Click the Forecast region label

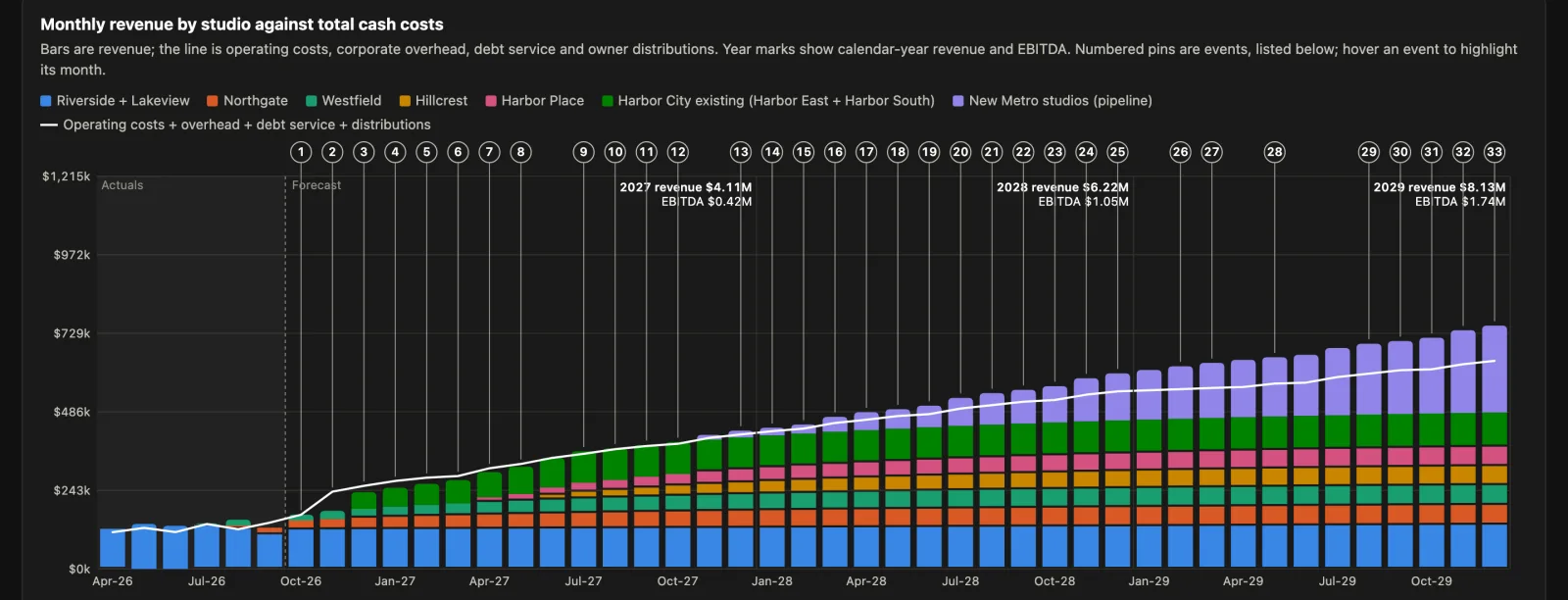point(317,185)
